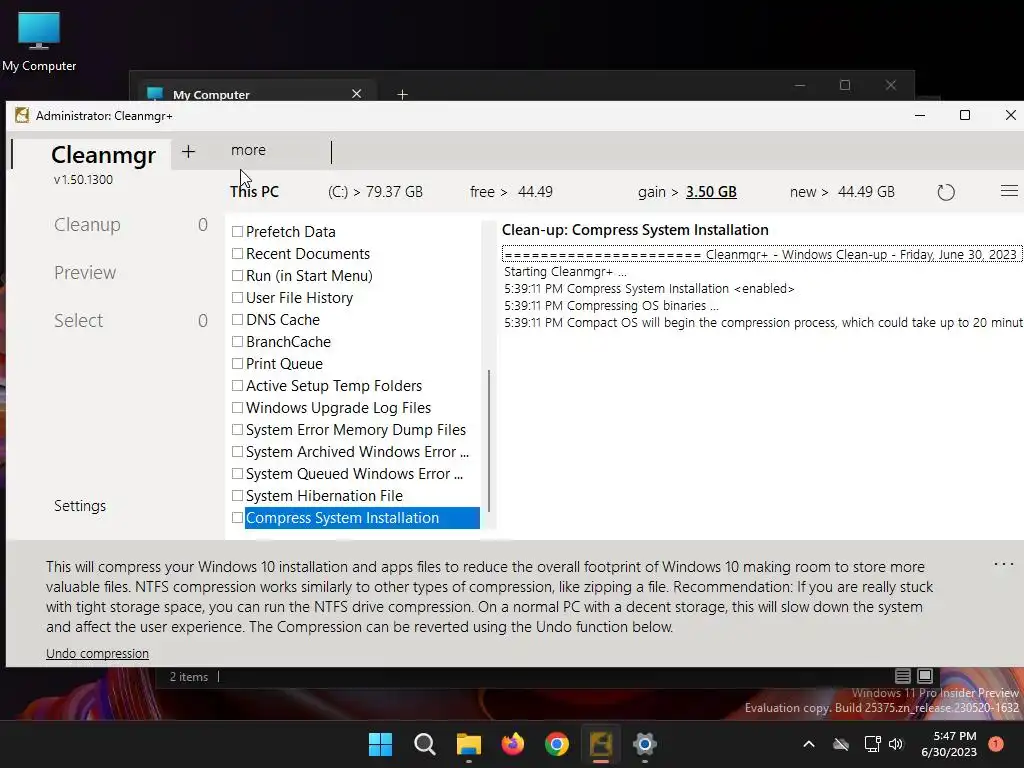Check the Prefetch Data checkbox

(238, 232)
